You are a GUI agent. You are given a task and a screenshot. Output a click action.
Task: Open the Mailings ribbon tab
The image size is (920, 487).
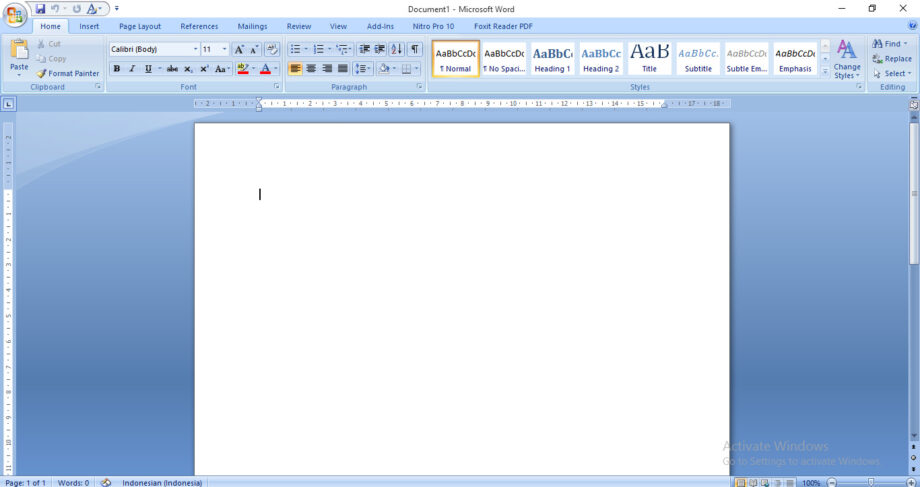pos(252,27)
